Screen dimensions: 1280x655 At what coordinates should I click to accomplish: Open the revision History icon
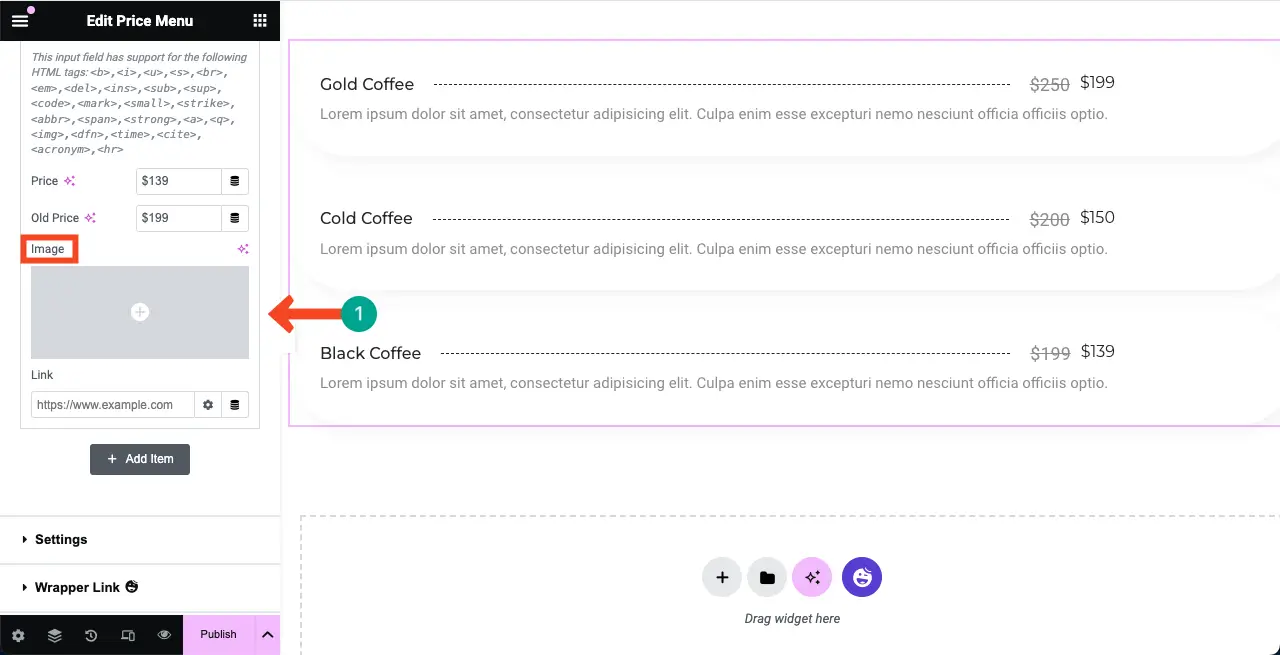click(91, 635)
